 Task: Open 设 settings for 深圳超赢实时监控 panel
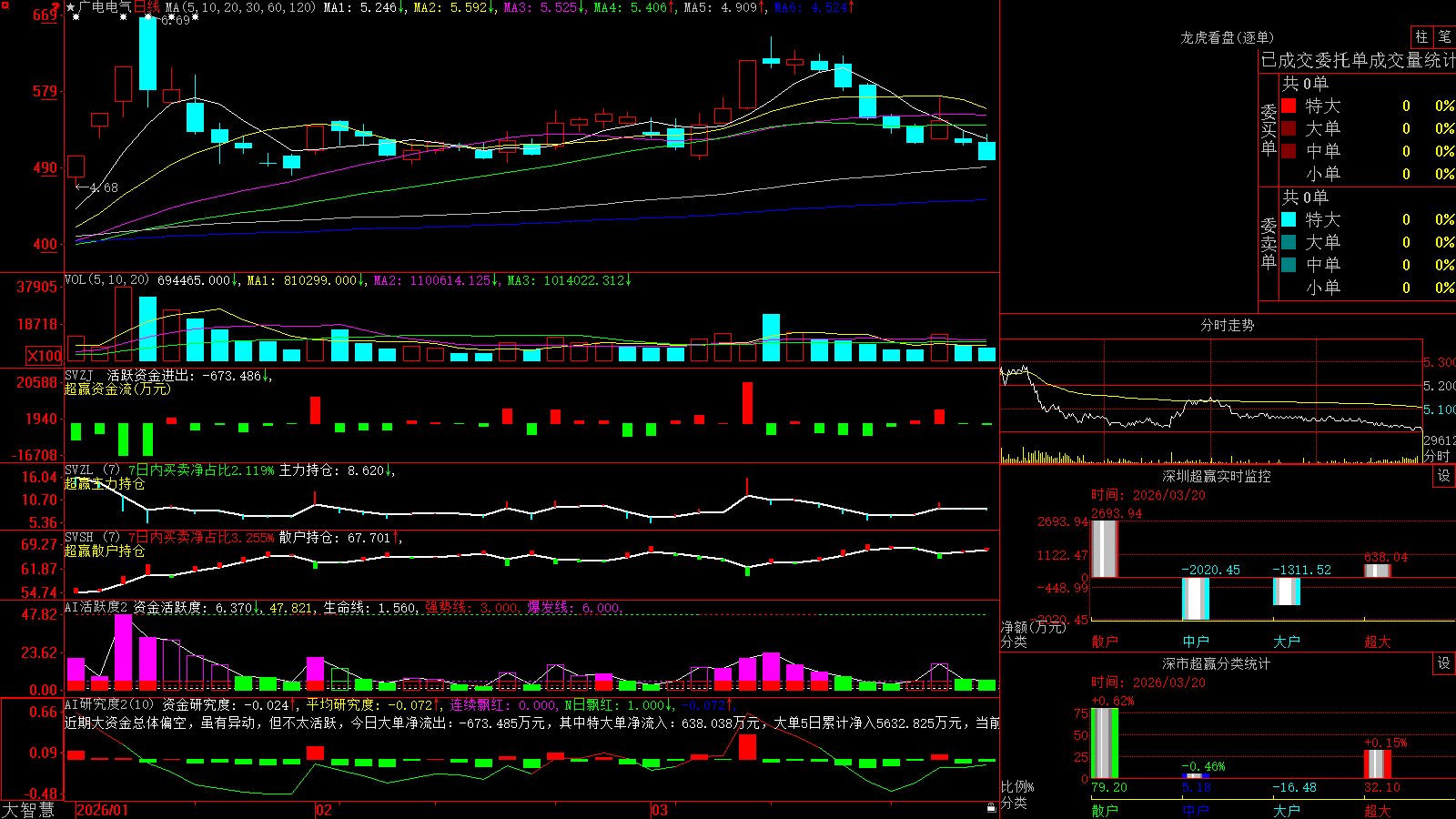tap(1443, 476)
